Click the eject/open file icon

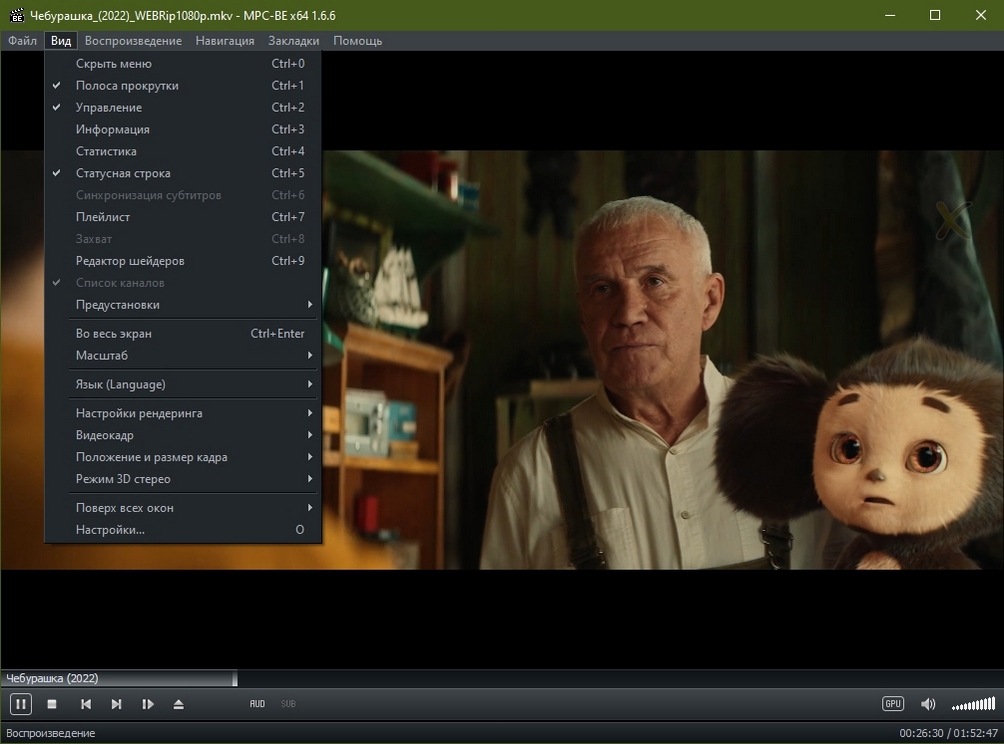(179, 704)
